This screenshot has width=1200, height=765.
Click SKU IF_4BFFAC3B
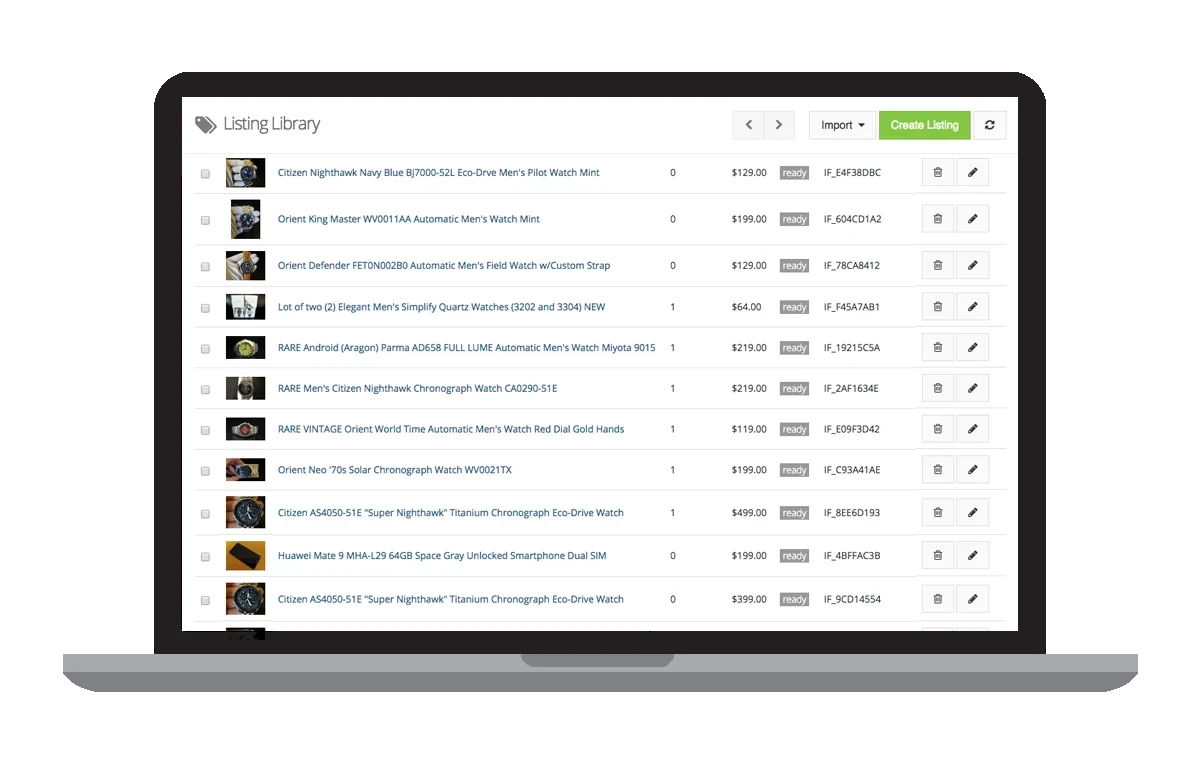point(852,556)
